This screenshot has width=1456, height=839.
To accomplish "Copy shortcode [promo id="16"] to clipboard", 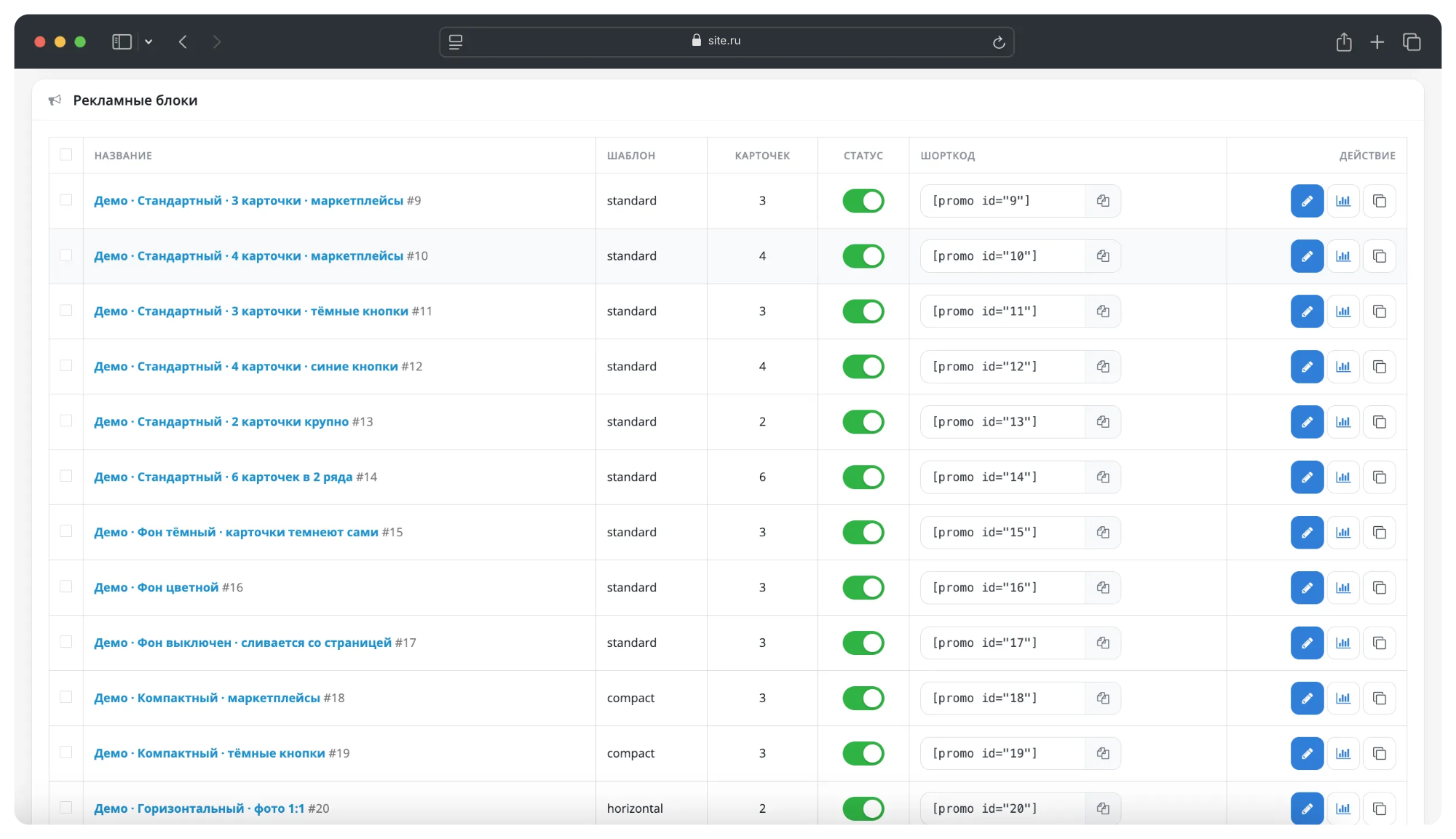I will pos(1103,588).
